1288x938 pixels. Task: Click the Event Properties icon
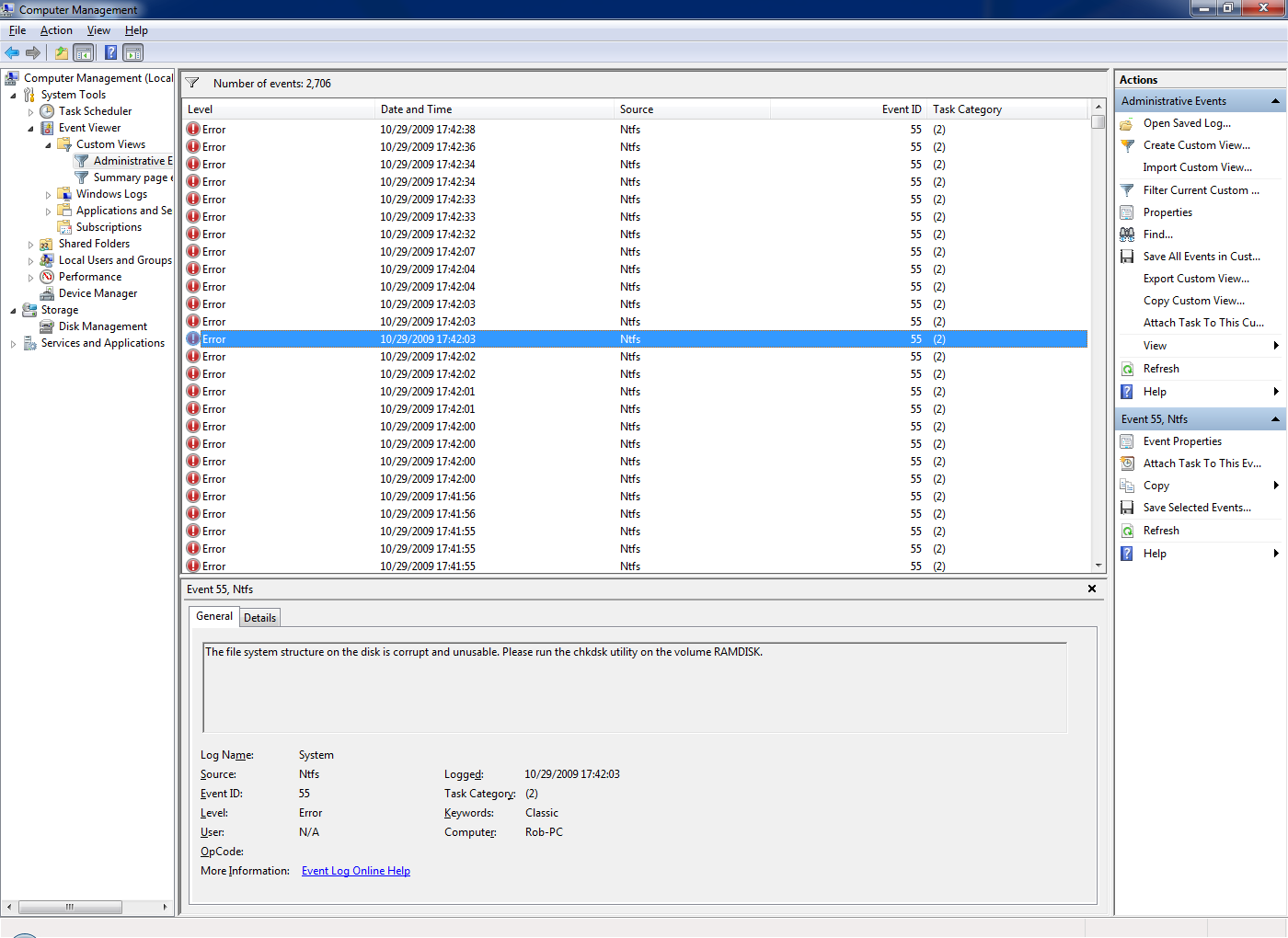(x=1127, y=441)
